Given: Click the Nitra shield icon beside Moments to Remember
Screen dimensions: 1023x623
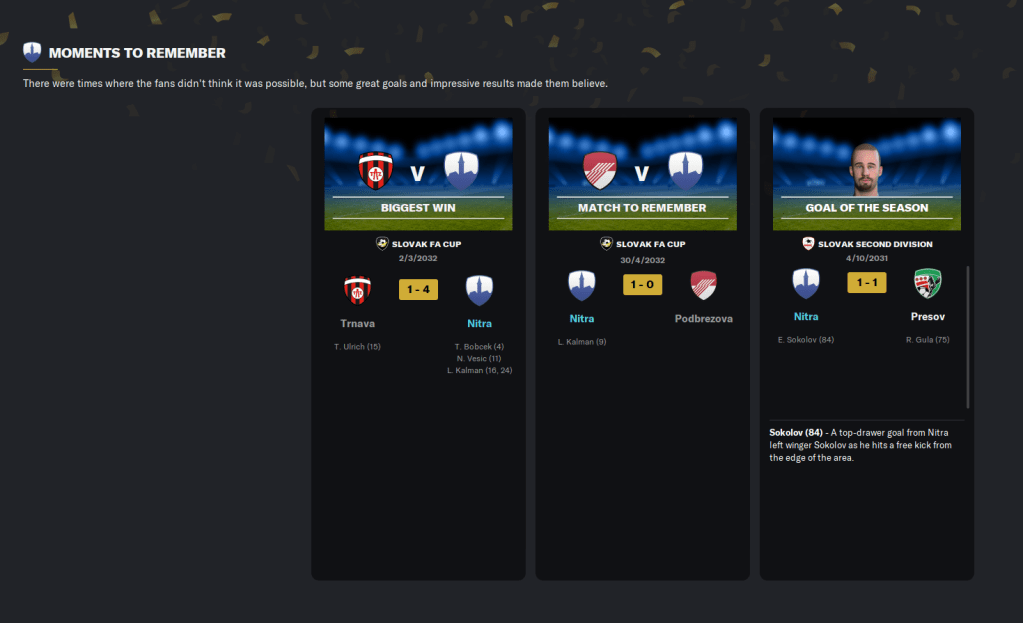Looking at the screenshot, I should [32, 52].
